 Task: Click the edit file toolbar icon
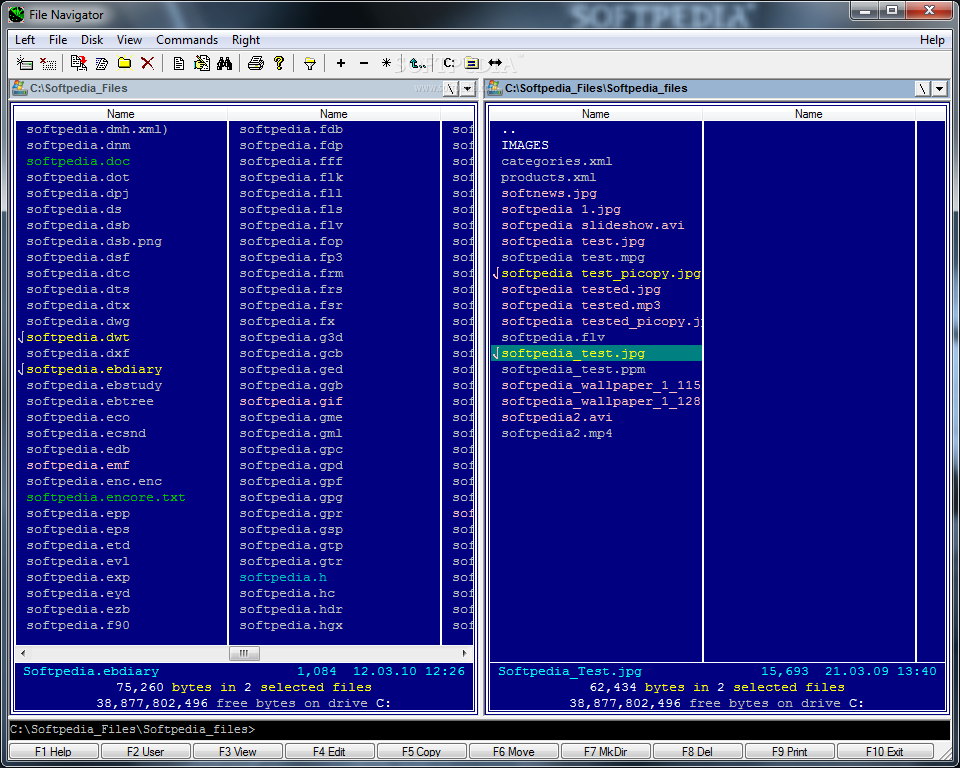click(x=201, y=63)
